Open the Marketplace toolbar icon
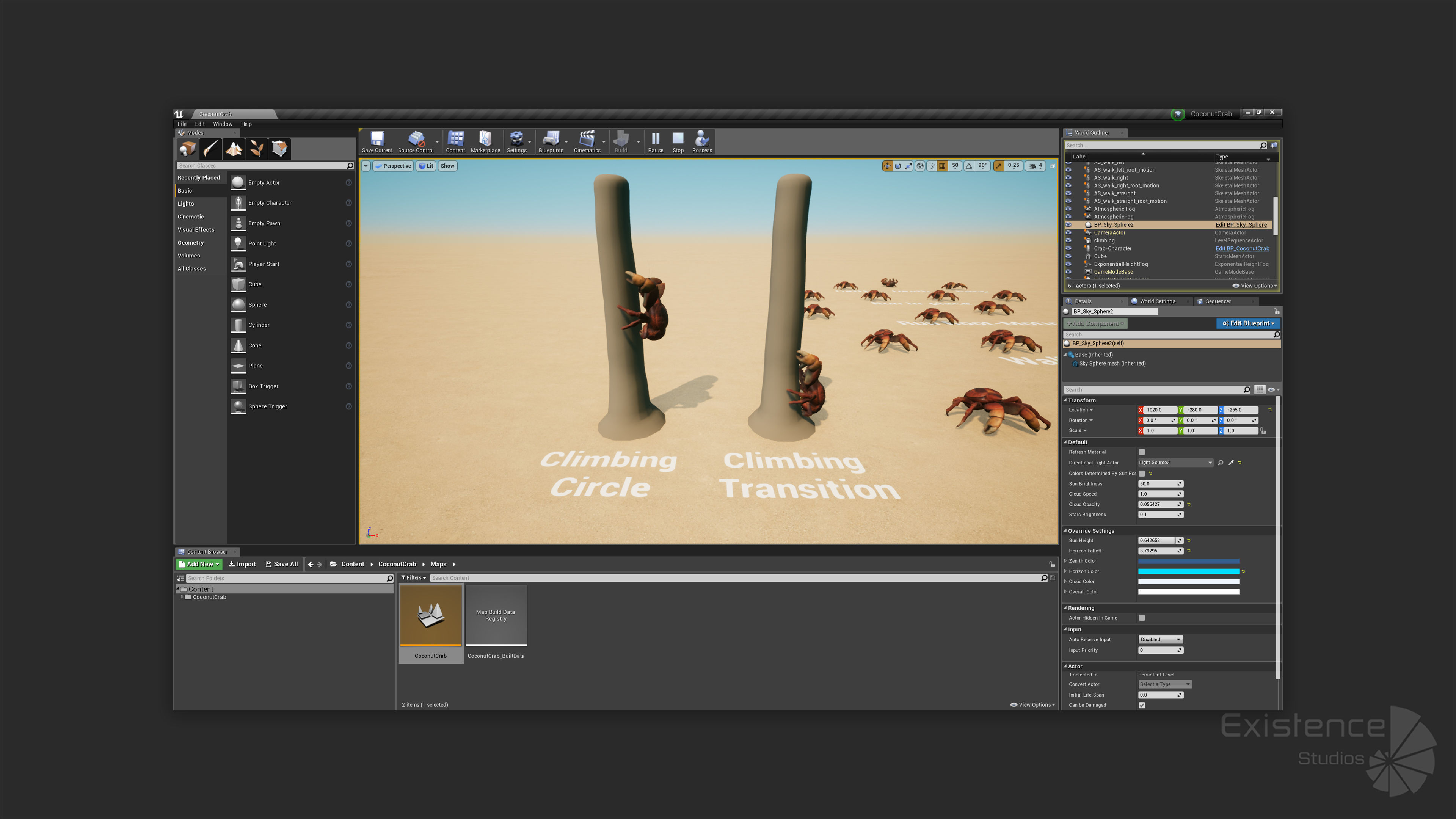The width and height of the screenshot is (1456, 819). click(485, 140)
